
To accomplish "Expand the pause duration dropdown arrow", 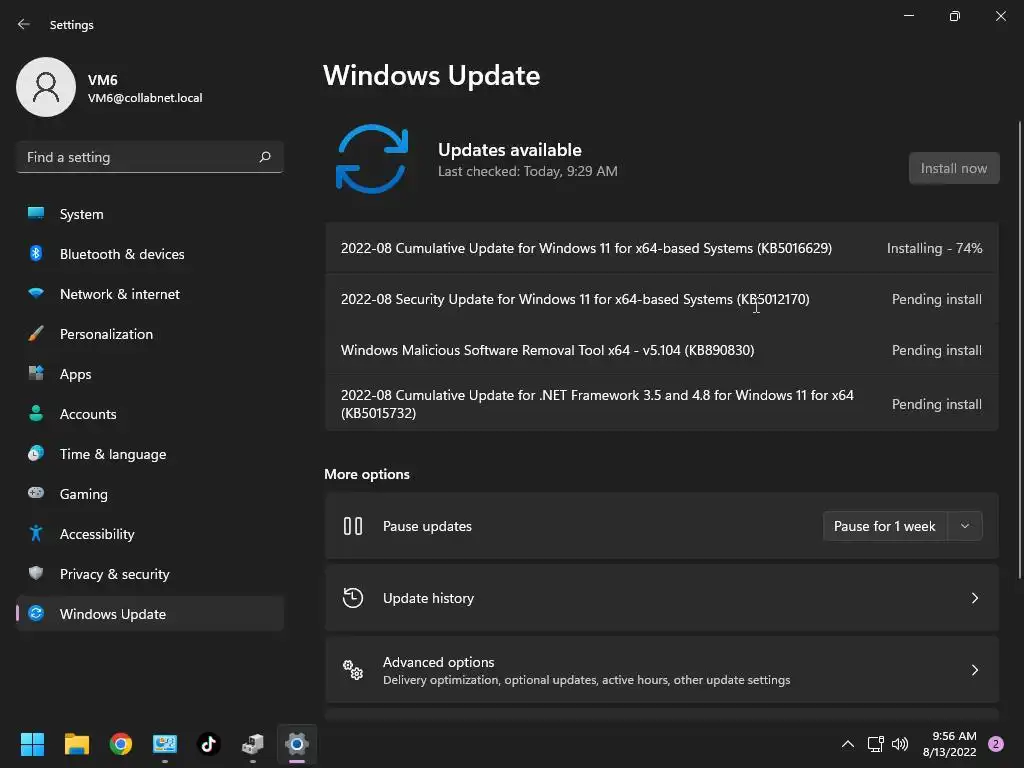I will point(965,526).
